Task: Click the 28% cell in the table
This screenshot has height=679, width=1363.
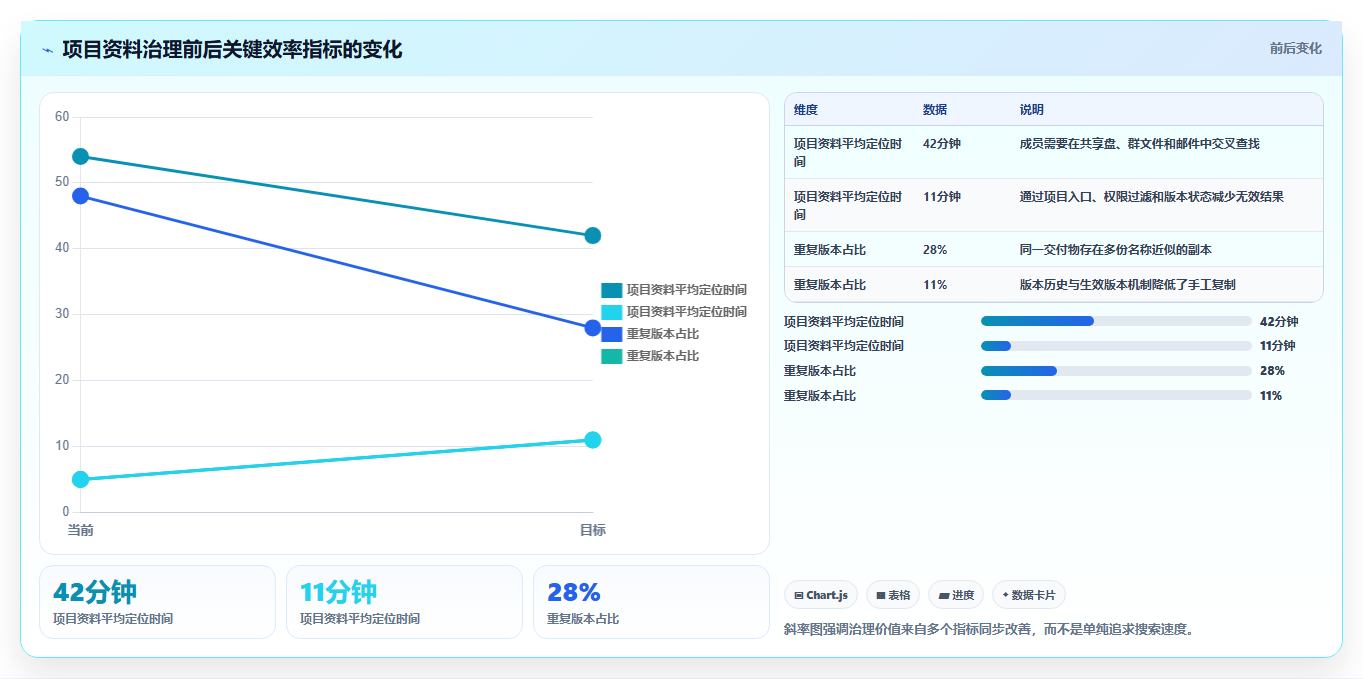Action: coord(935,250)
